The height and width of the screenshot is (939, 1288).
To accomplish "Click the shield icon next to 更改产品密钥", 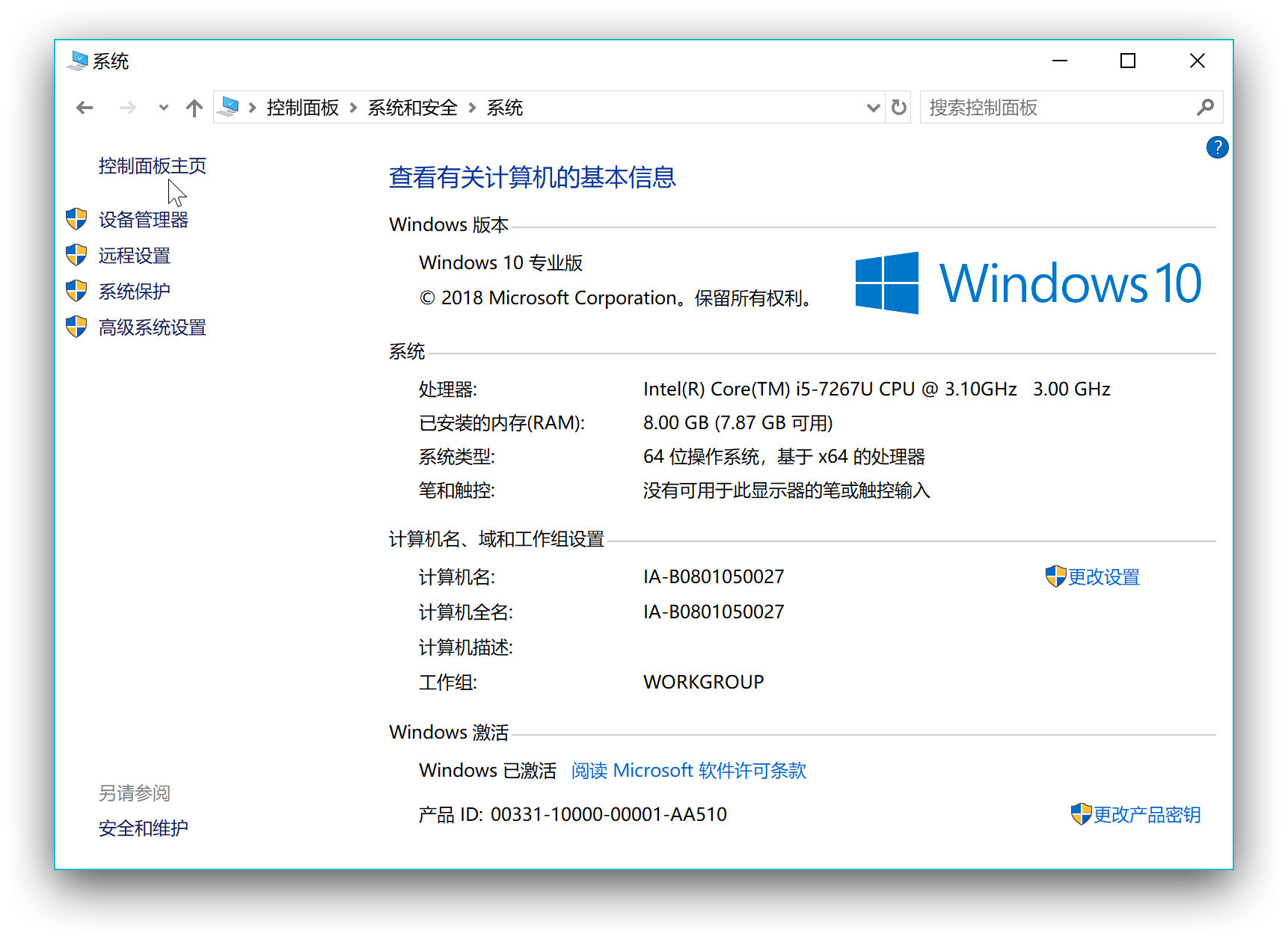I will coord(1082,814).
